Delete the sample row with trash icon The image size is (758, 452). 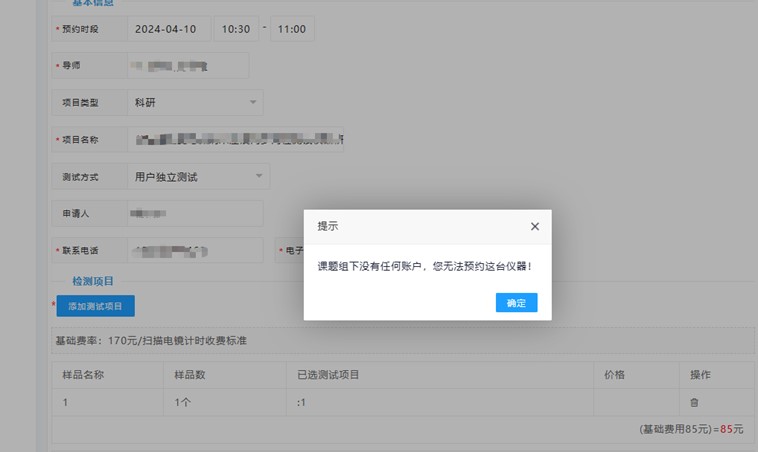pyautogui.click(x=694, y=403)
